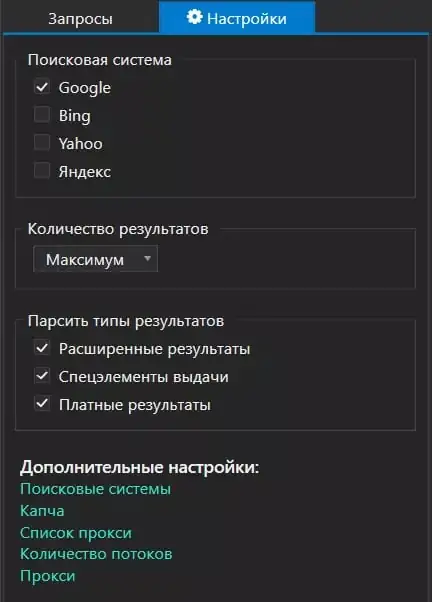Click the Яндекс label text
432x602 pixels.
(85, 172)
